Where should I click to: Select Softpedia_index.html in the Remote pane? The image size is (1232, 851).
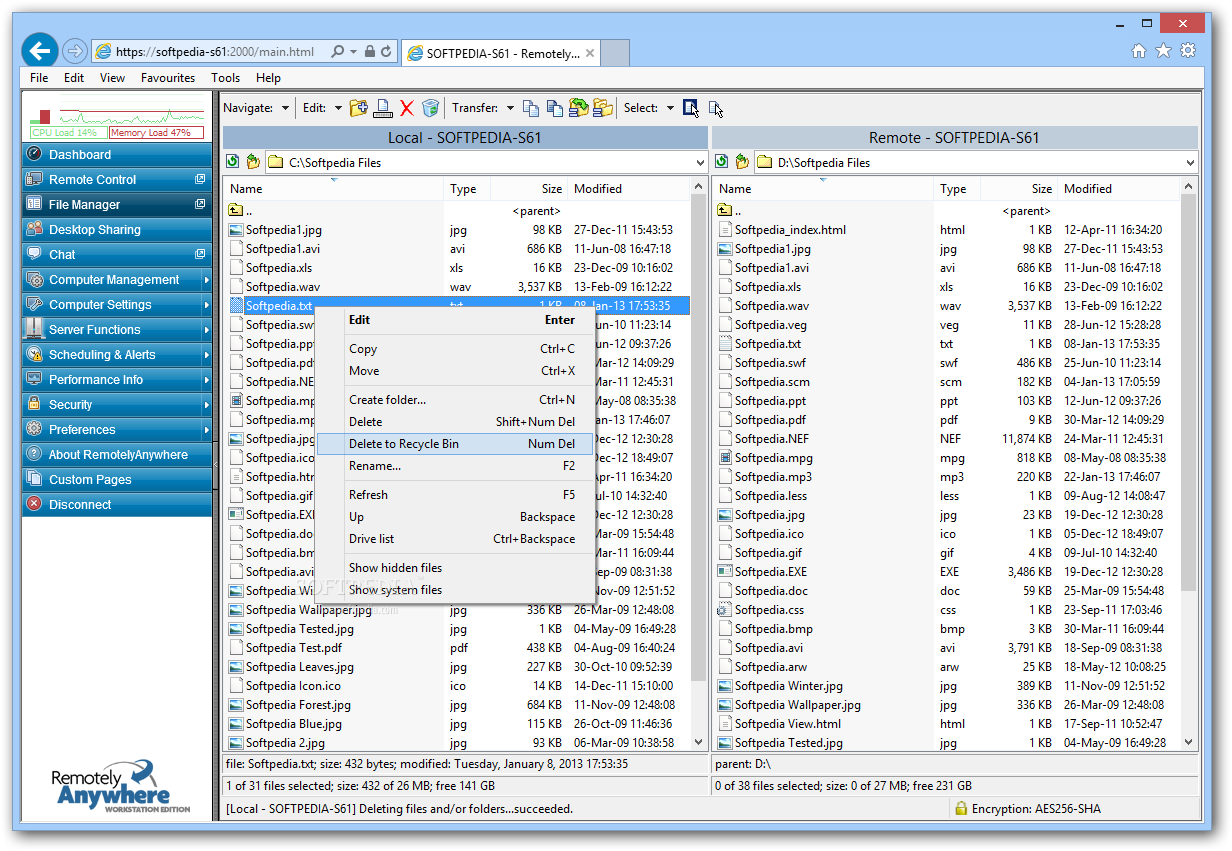coord(790,230)
